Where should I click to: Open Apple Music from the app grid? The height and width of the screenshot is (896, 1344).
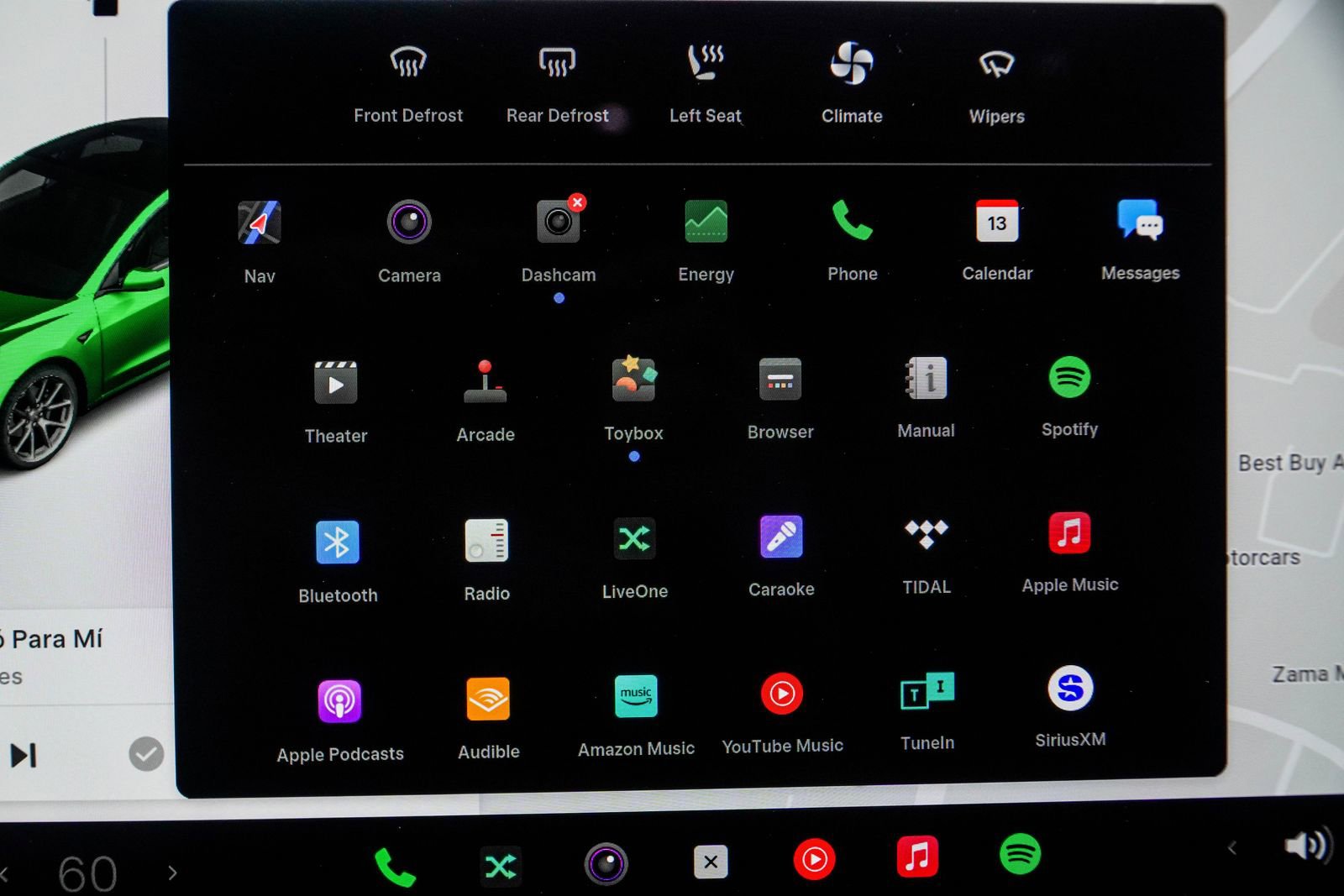1070,553
